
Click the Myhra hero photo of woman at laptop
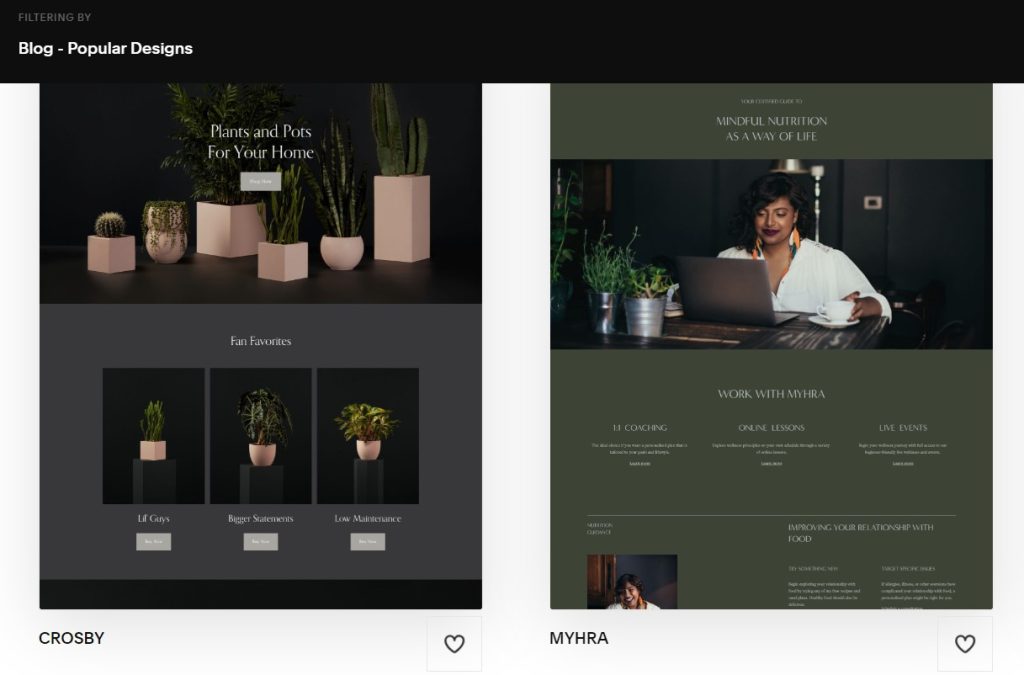click(771, 254)
